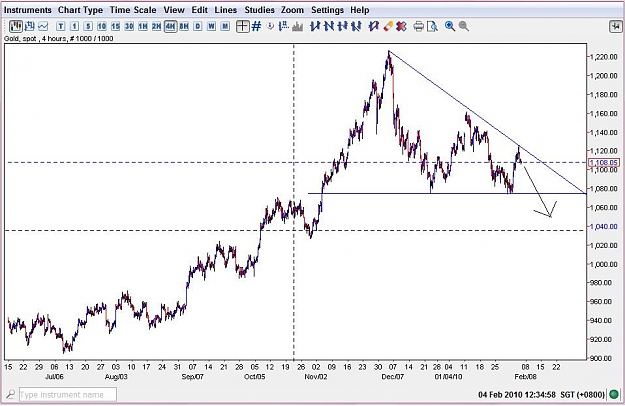Select the active 4H time scale button
This screenshot has width=625, height=406.
[x=170, y=27]
